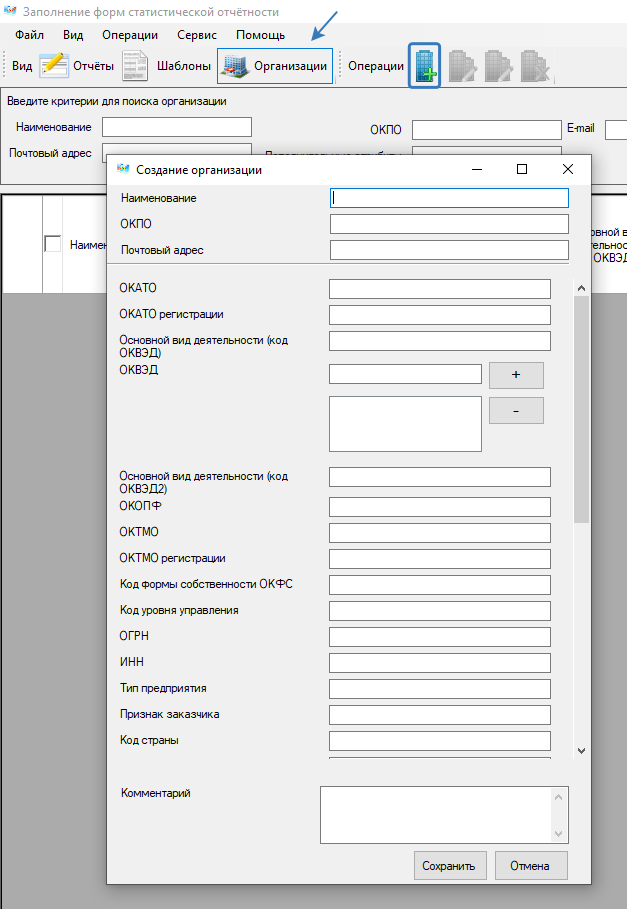Select the Организации toolbar button
The image size is (627, 909).
275,66
